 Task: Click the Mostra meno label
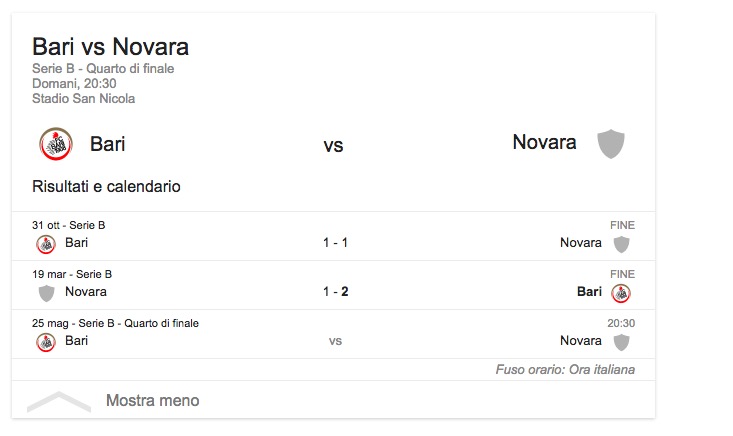coord(152,401)
